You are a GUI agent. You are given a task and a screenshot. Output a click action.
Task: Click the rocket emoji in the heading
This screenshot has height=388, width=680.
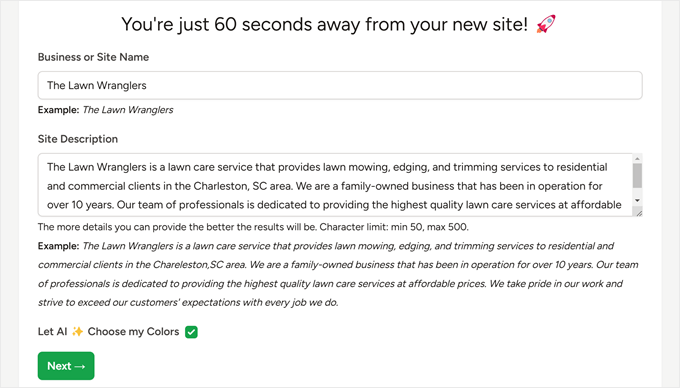pos(546,24)
